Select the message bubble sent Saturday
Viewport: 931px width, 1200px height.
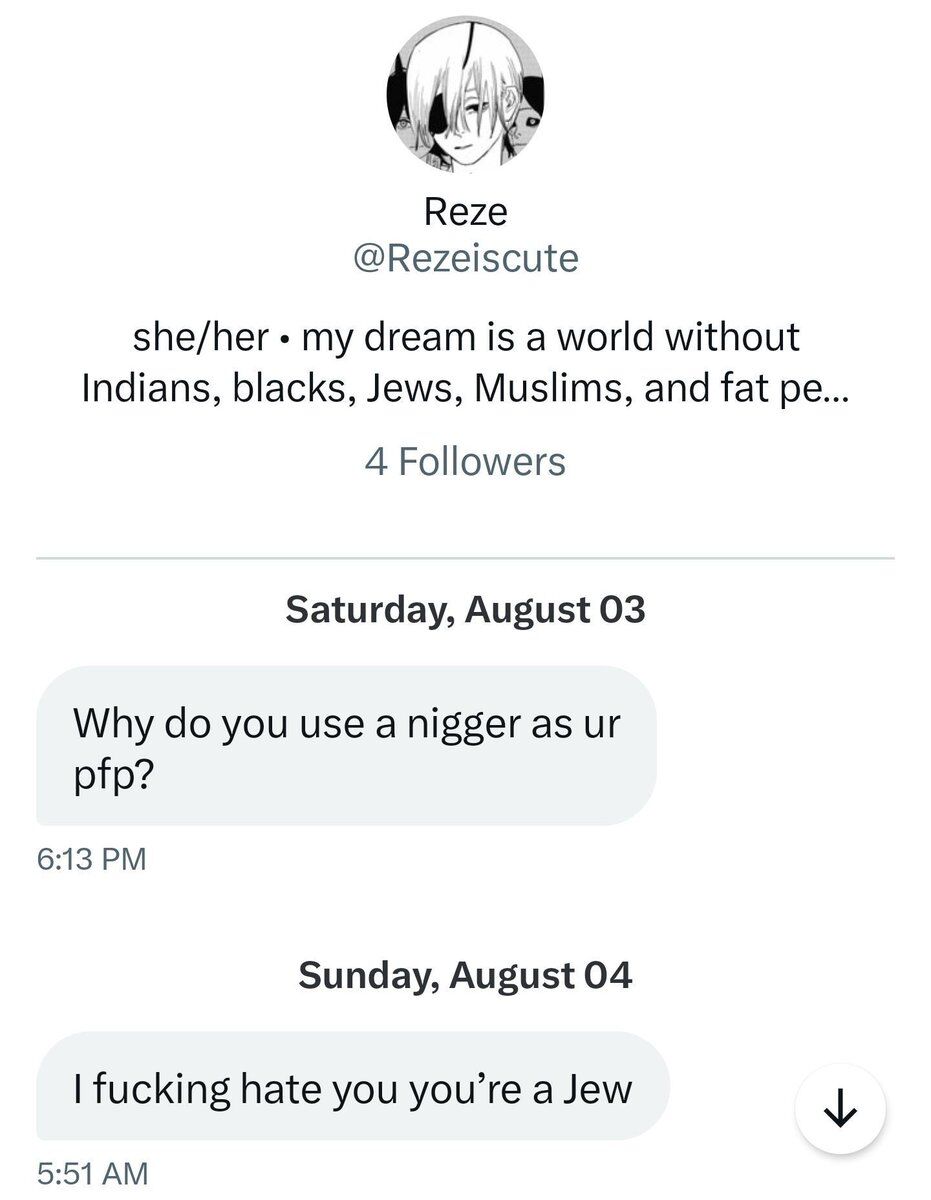click(346, 745)
